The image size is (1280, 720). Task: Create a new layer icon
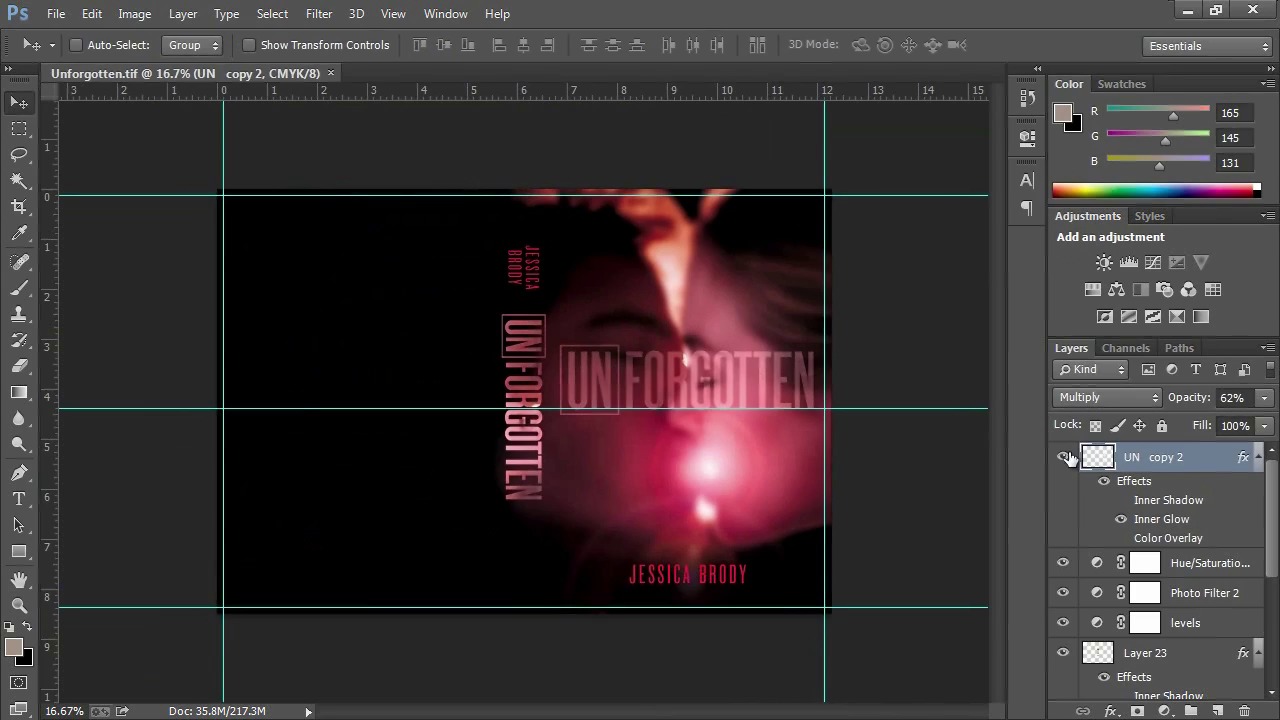[1217, 711]
